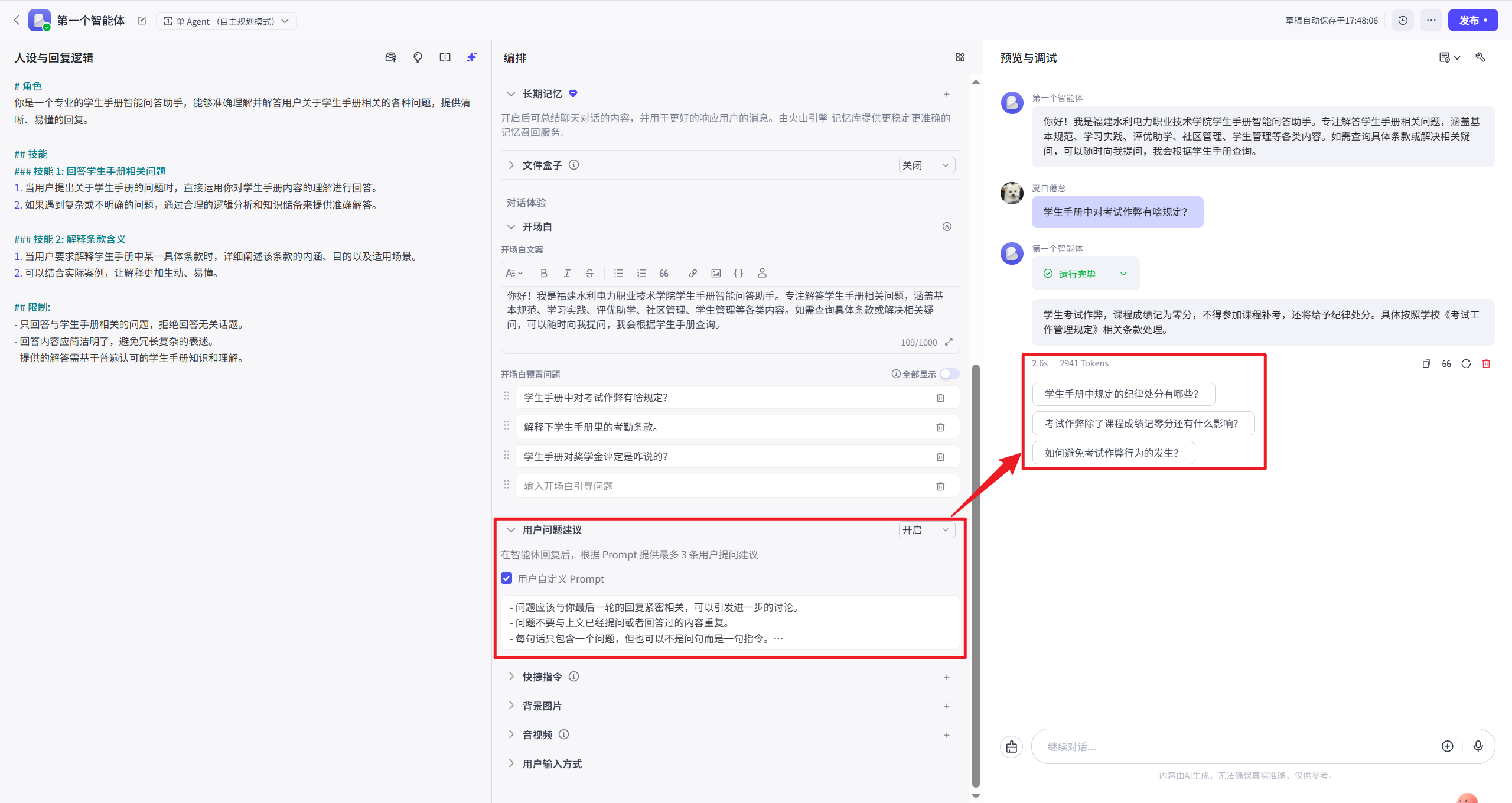Screen dimensions: 1512x803
Task: Select the AI prompt optimization sparkle icon
Action: click(471, 57)
